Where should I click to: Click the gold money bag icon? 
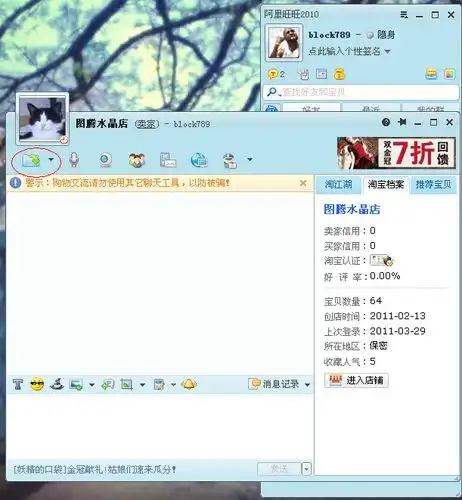point(339,74)
